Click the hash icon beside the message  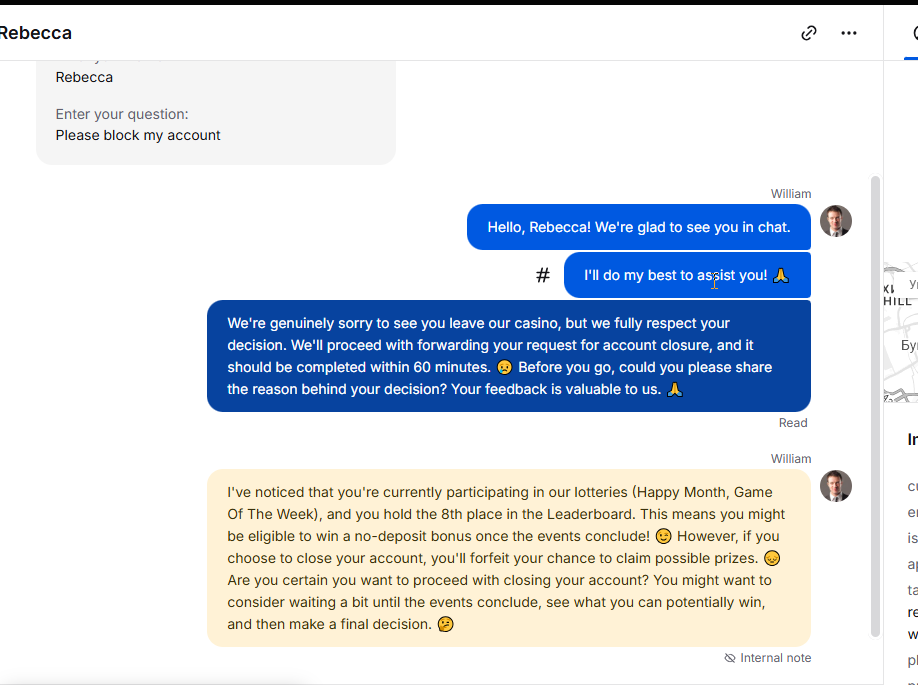click(x=543, y=275)
